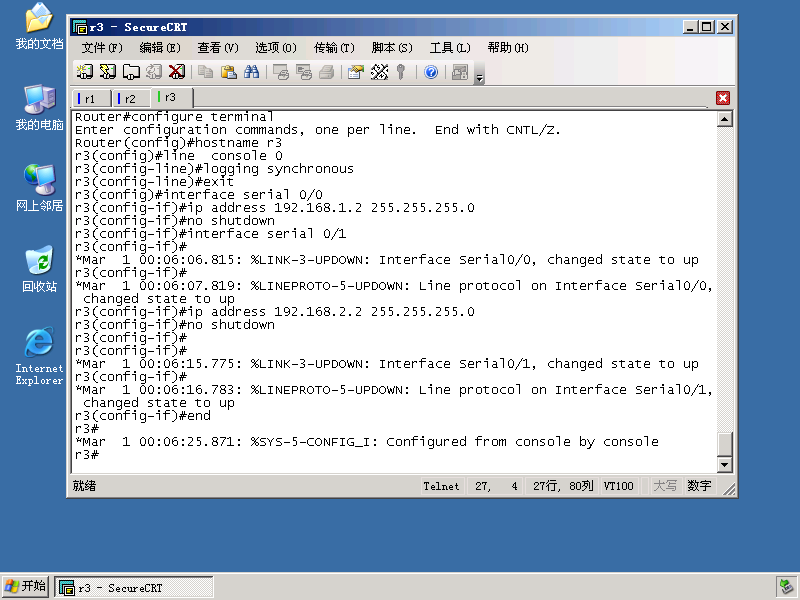Image resolution: width=800 pixels, height=600 pixels.
Task: Click the Print Screen icon
Action: click(x=281, y=72)
